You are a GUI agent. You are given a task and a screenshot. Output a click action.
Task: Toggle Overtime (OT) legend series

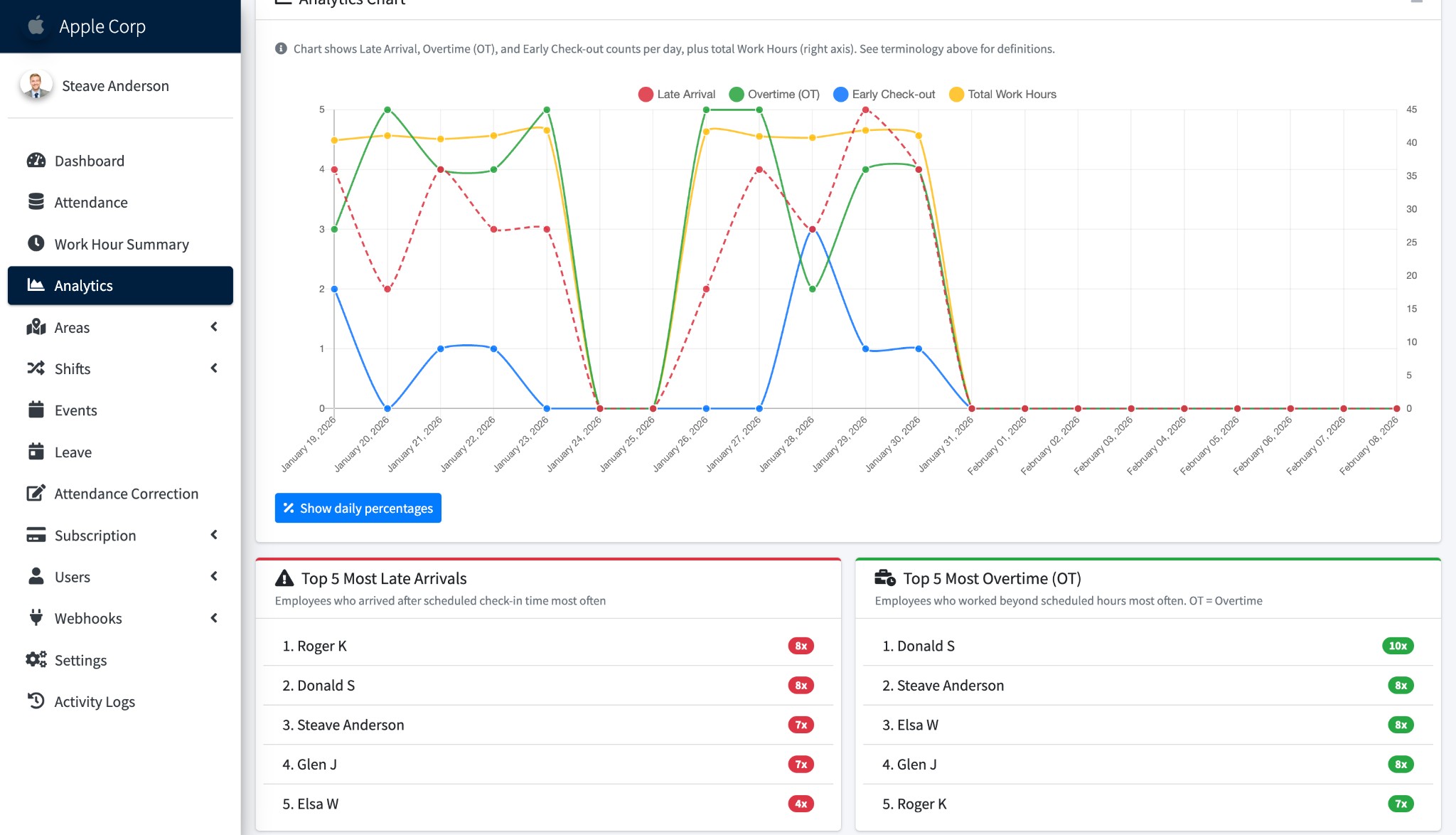pyautogui.click(x=783, y=94)
